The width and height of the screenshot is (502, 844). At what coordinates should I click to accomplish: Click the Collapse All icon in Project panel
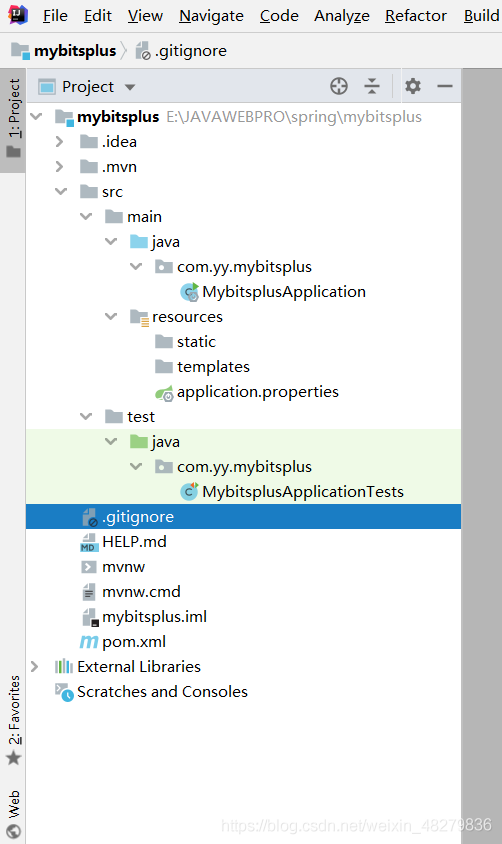coord(372,86)
